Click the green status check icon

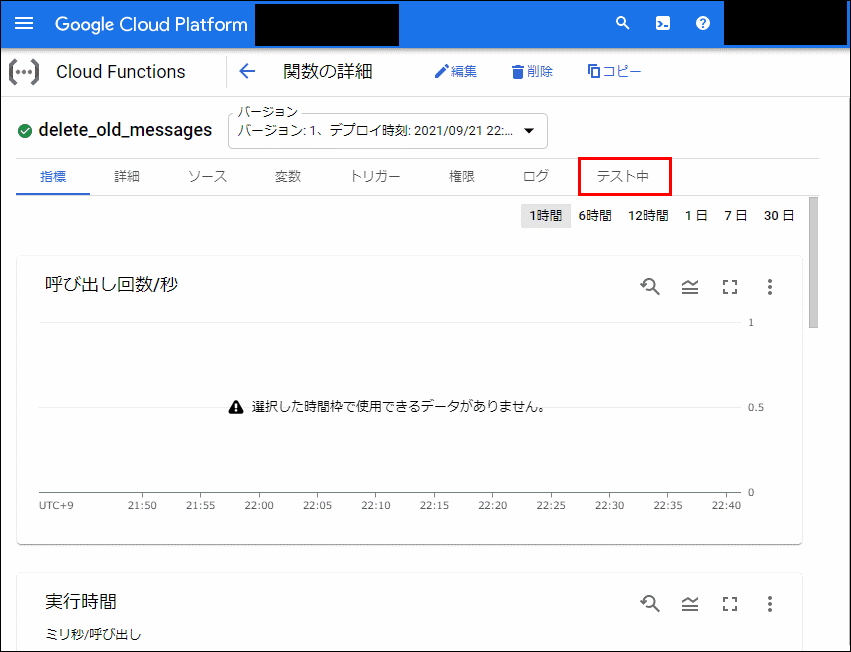pyautogui.click(x=25, y=131)
